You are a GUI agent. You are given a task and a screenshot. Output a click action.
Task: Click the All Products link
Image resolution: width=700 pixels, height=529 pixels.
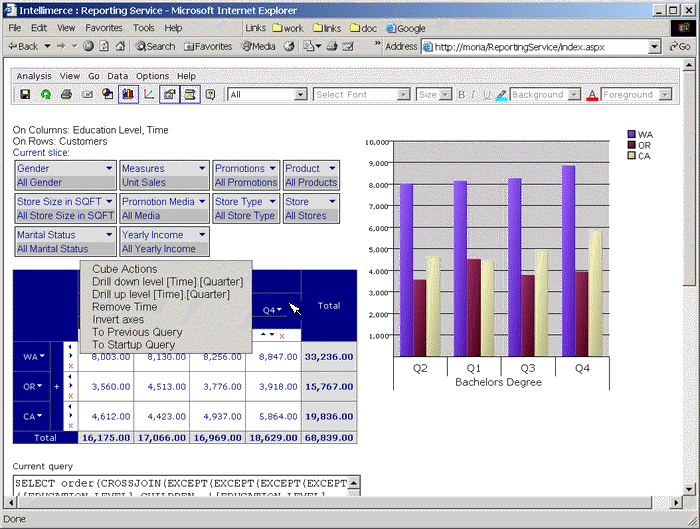pyautogui.click(x=311, y=182)
